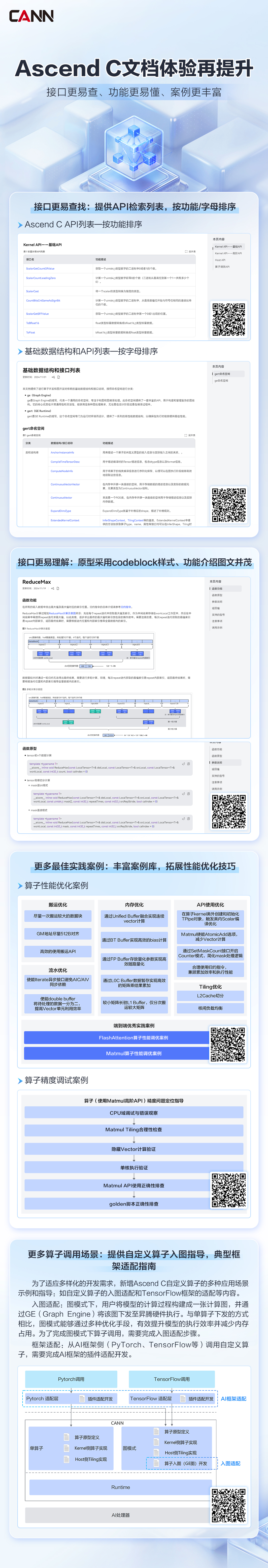Image resolution: width=268 pixels, height=1568 pixels.
Task: Select Kernel API——高阶API in sidebar
Action: [228, 253]
